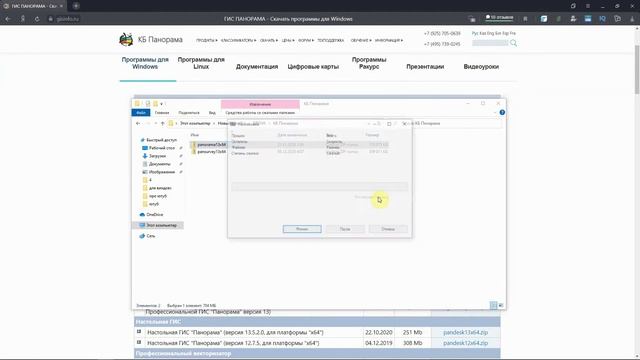Select Этот компьютер in Explorer sidebar
The width and height of the screenshot is (640, 360).
pyautogui.click(x=158, y=225)
